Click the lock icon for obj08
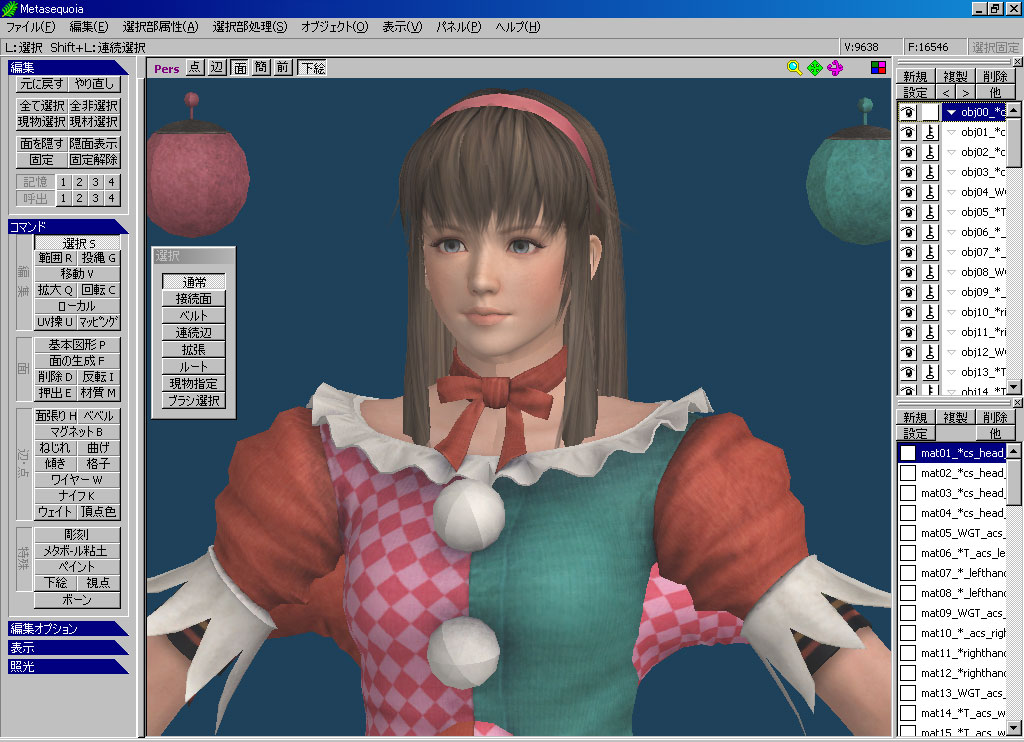 [930, 272]
